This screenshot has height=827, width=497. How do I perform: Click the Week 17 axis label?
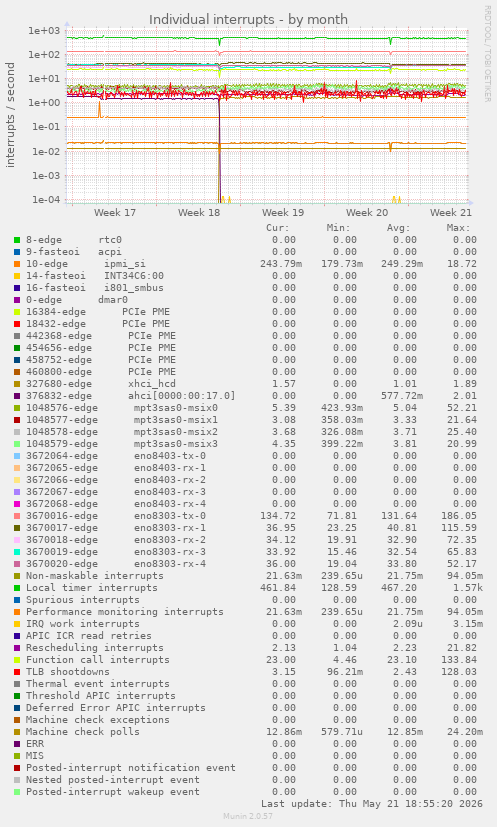(114, 213)
